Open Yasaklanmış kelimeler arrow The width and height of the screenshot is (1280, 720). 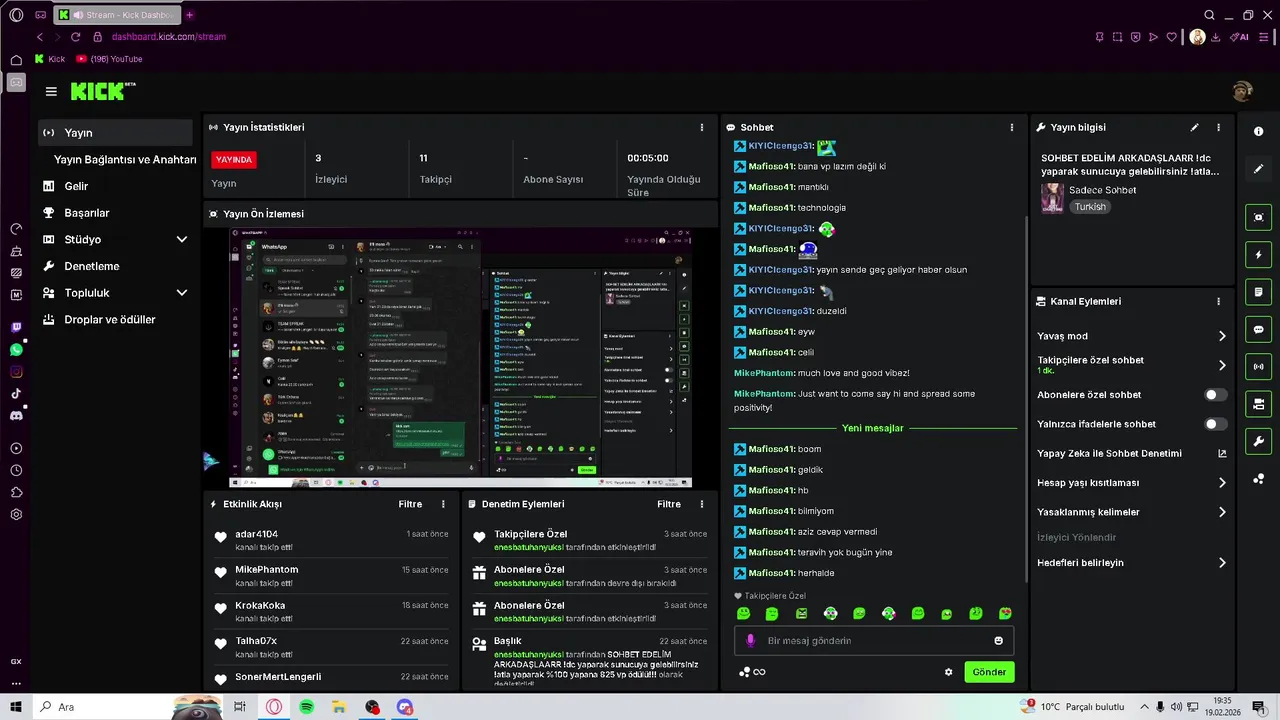[x=1221, y=512]
